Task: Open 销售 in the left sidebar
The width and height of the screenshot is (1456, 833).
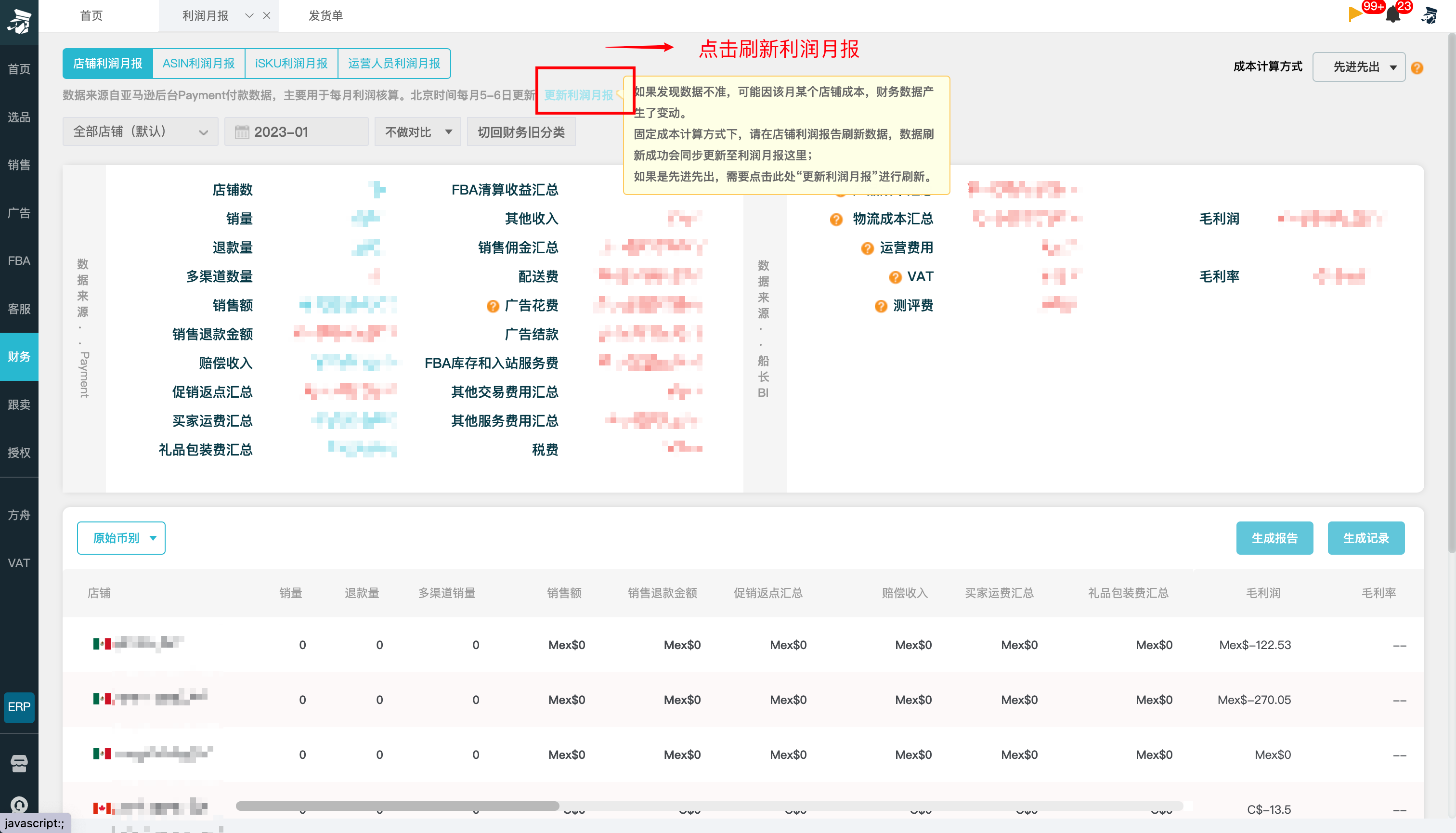Action: tap(19, 165)
